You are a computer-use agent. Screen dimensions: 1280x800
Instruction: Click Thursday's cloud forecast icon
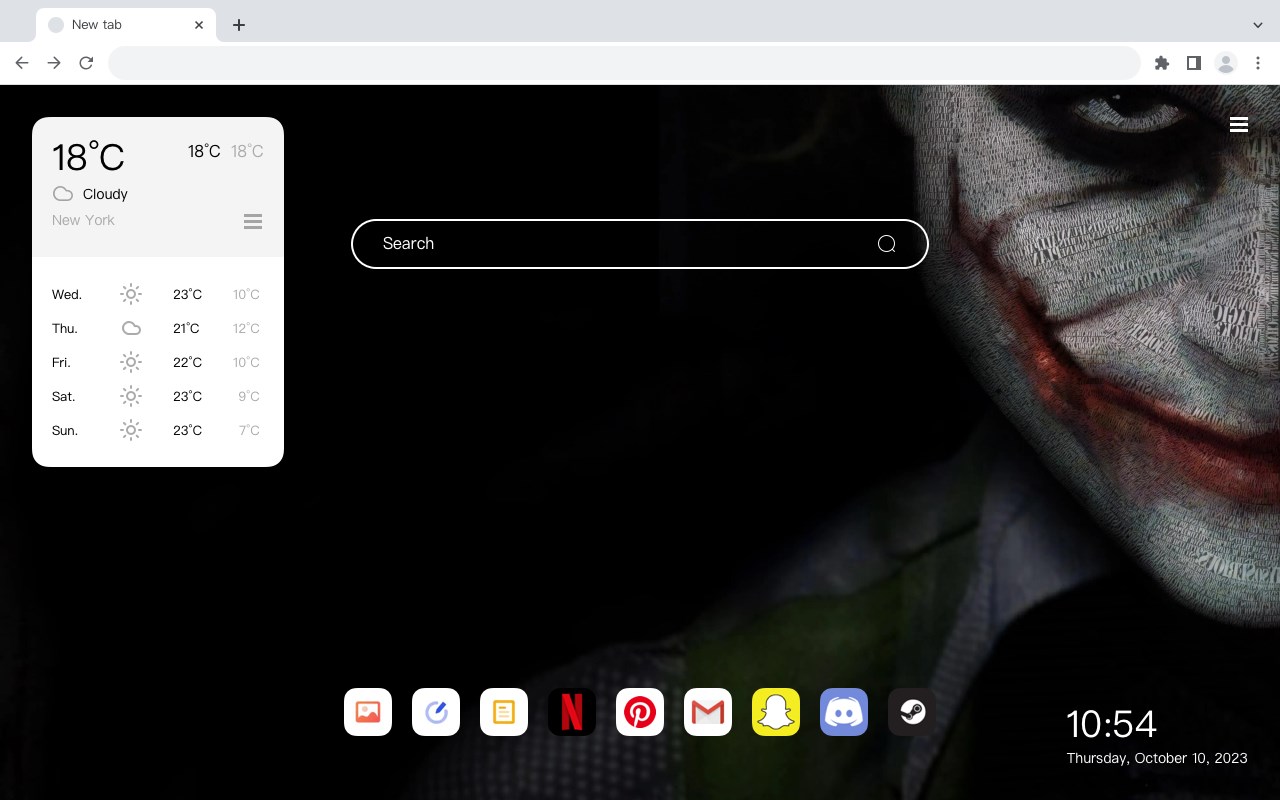click(131, 328)
